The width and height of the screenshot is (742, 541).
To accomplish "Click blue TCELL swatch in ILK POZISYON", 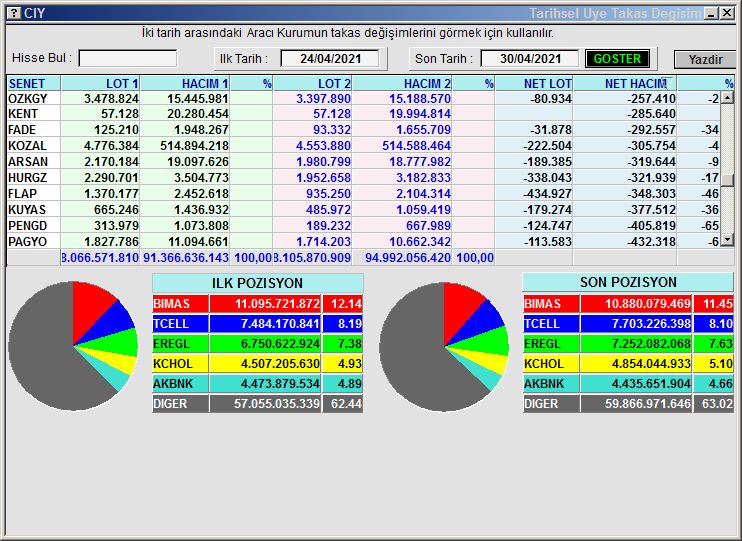I will pyautogui.click(x=180, y=324).
